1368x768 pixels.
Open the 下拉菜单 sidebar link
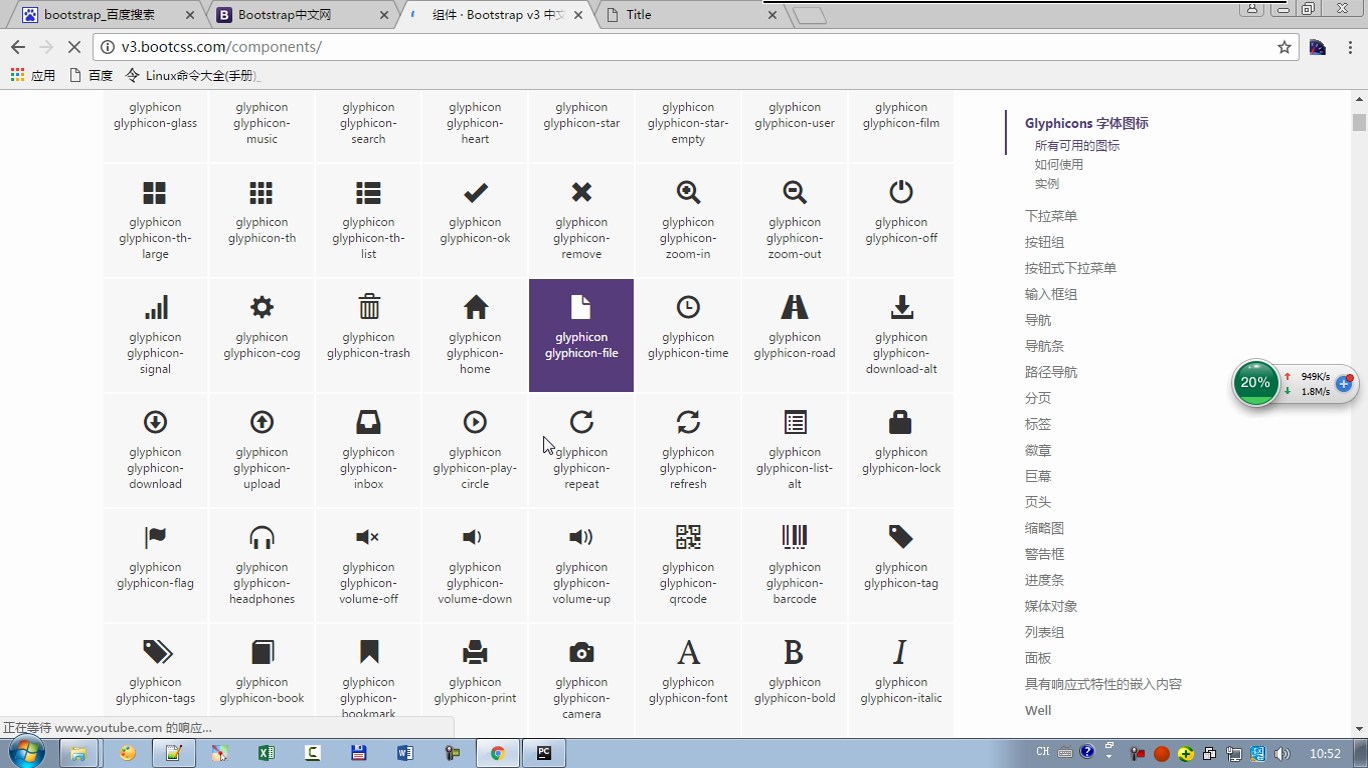[1050, 216]
